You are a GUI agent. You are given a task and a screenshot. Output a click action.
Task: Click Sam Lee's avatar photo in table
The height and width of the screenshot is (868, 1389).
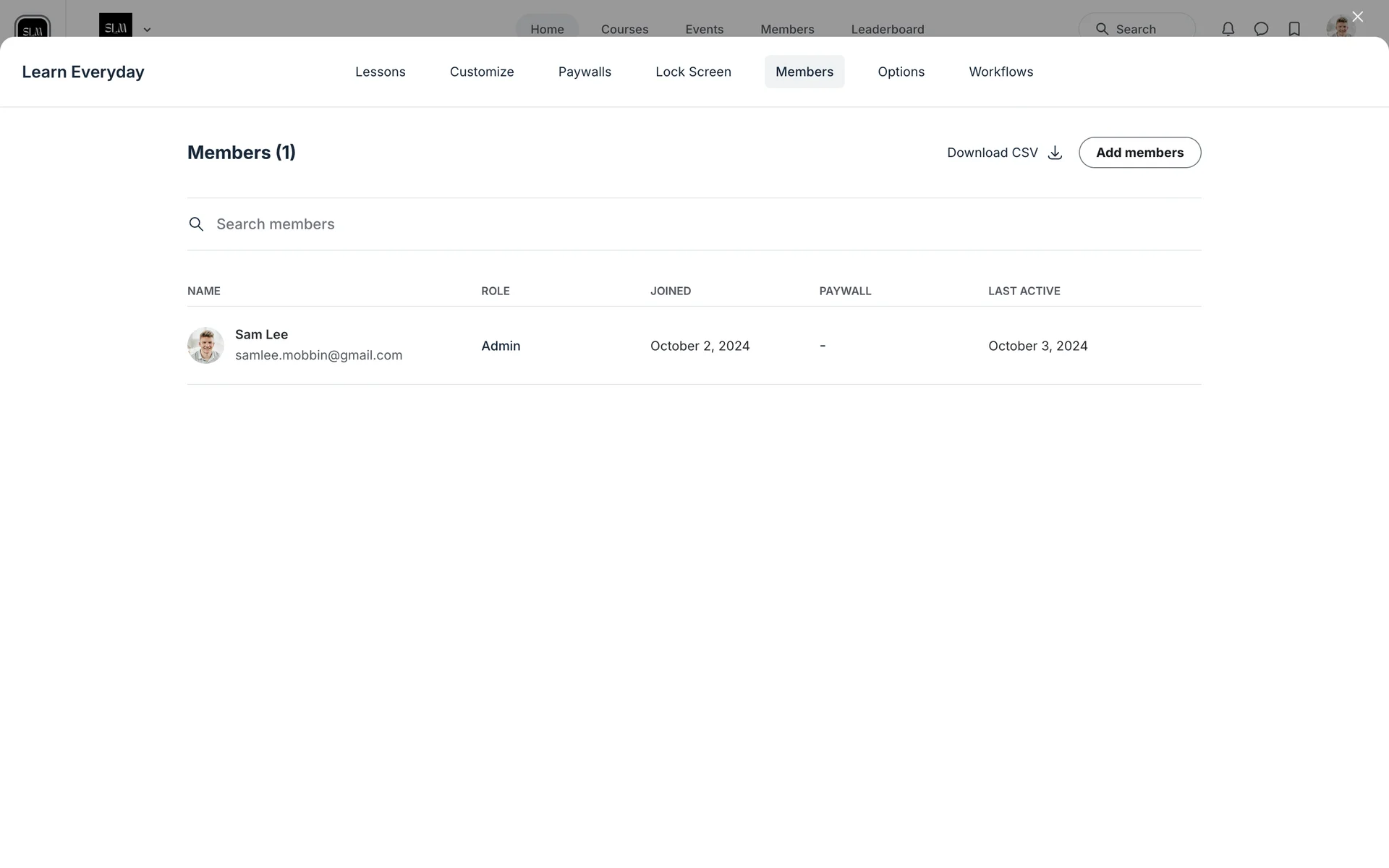pos(205,345)
